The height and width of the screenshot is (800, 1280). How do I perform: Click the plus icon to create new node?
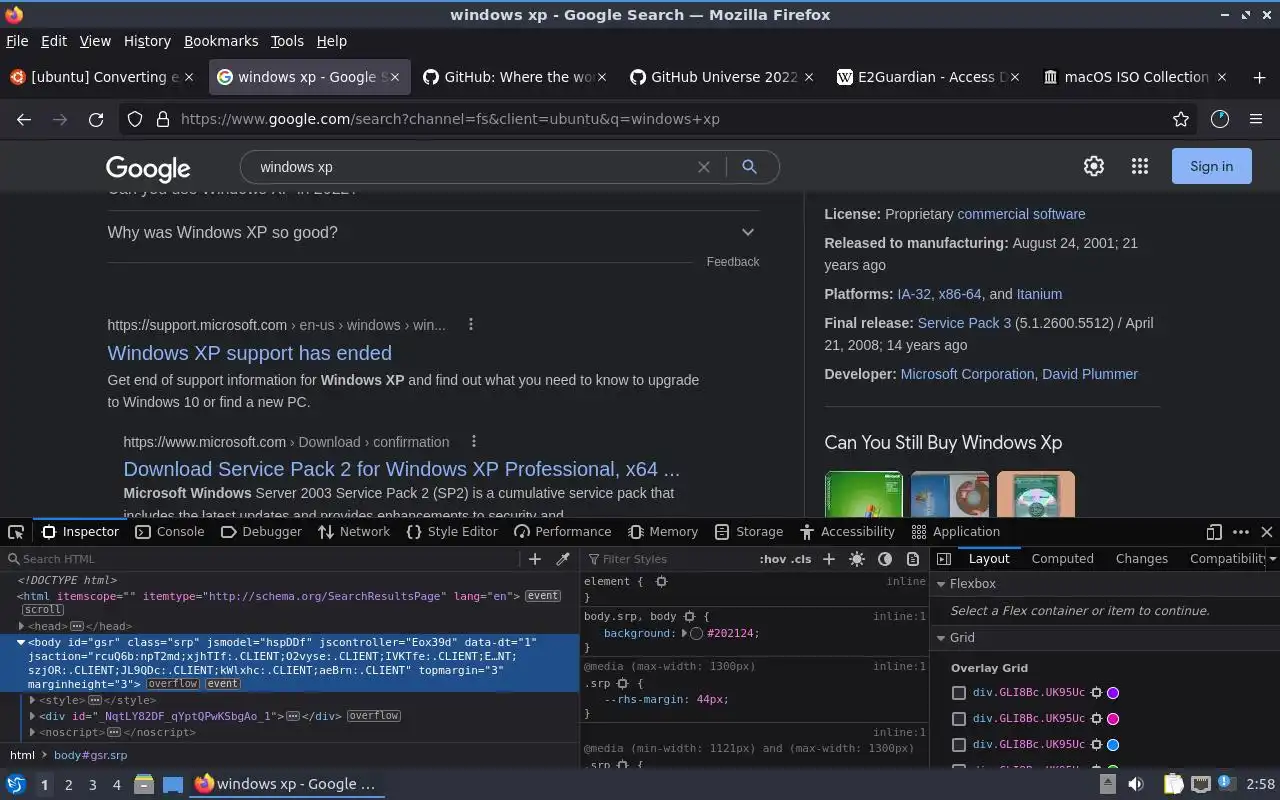pos(535,559)
